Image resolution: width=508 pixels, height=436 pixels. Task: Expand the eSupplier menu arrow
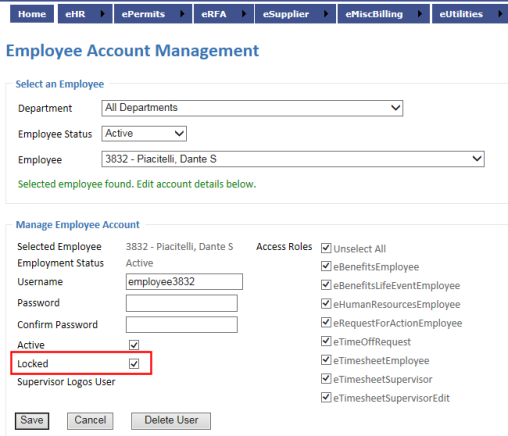coord(326,14)
